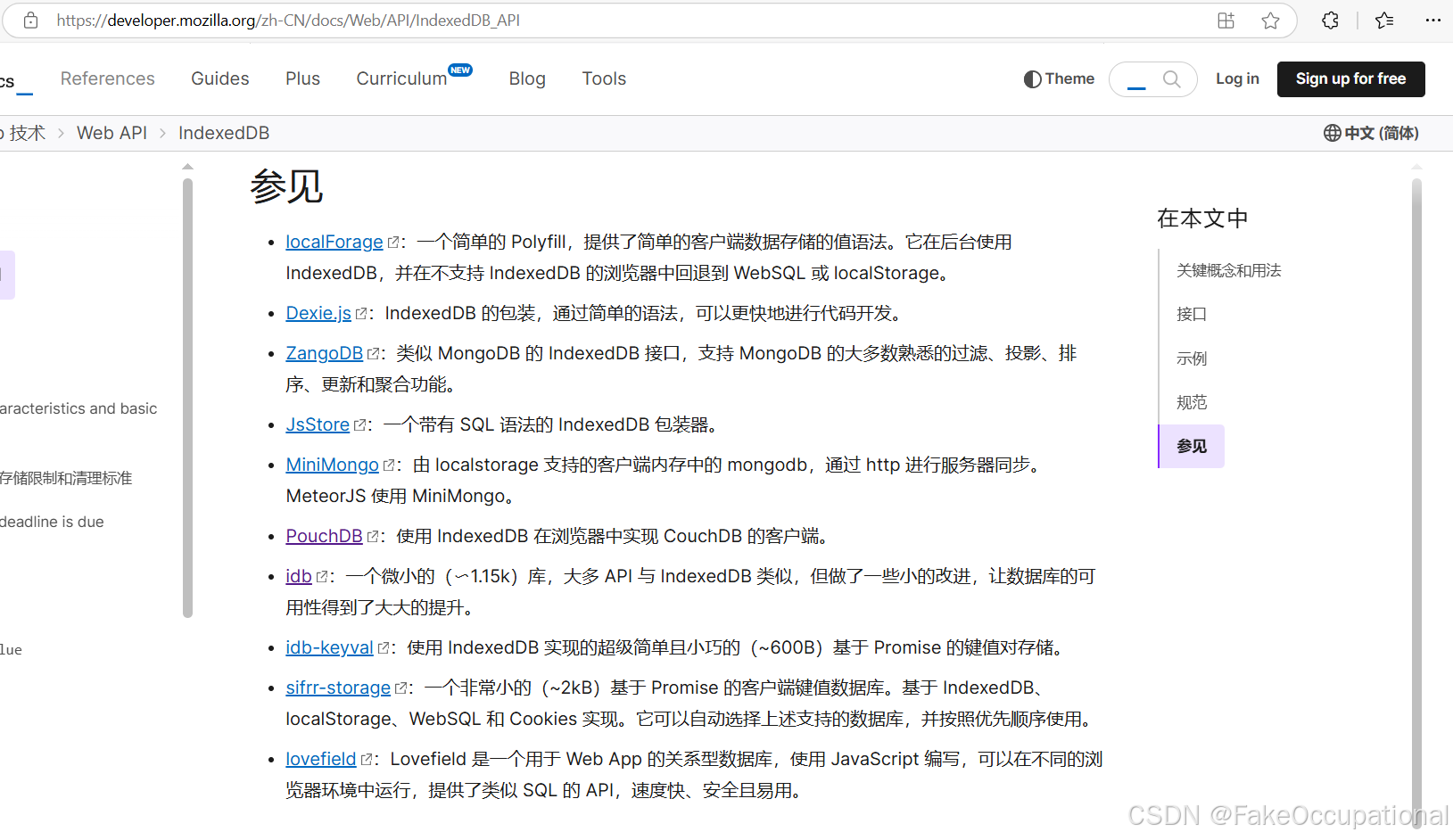Click the search magnifier icon in header
Viewport: 1453px width, 840px height.
coord(1172,79)
